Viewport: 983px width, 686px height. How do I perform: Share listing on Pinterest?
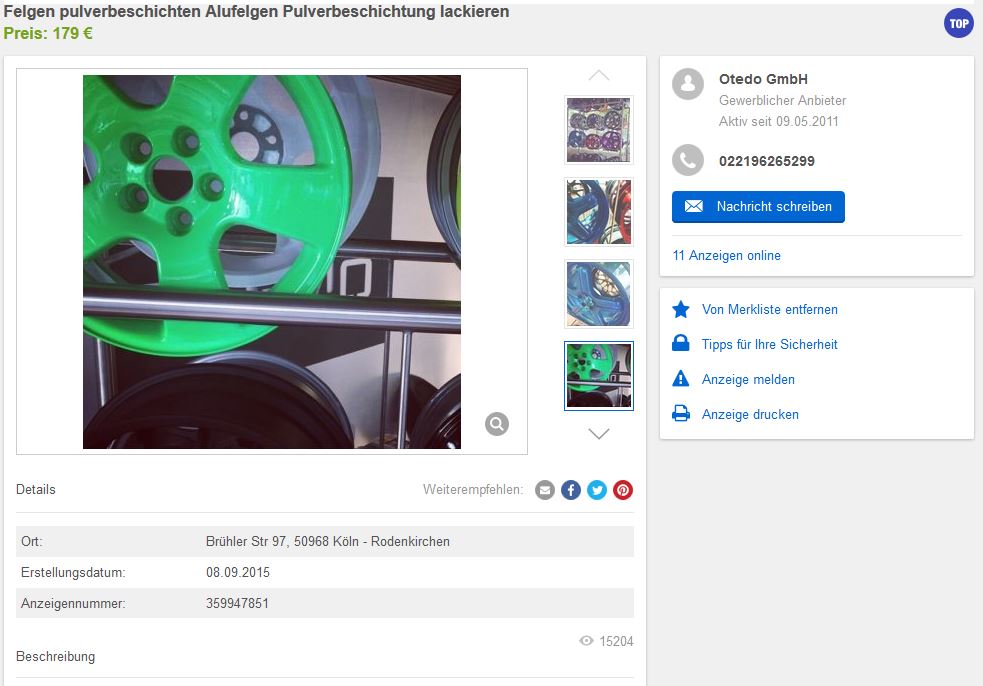(x=623, y=490)
